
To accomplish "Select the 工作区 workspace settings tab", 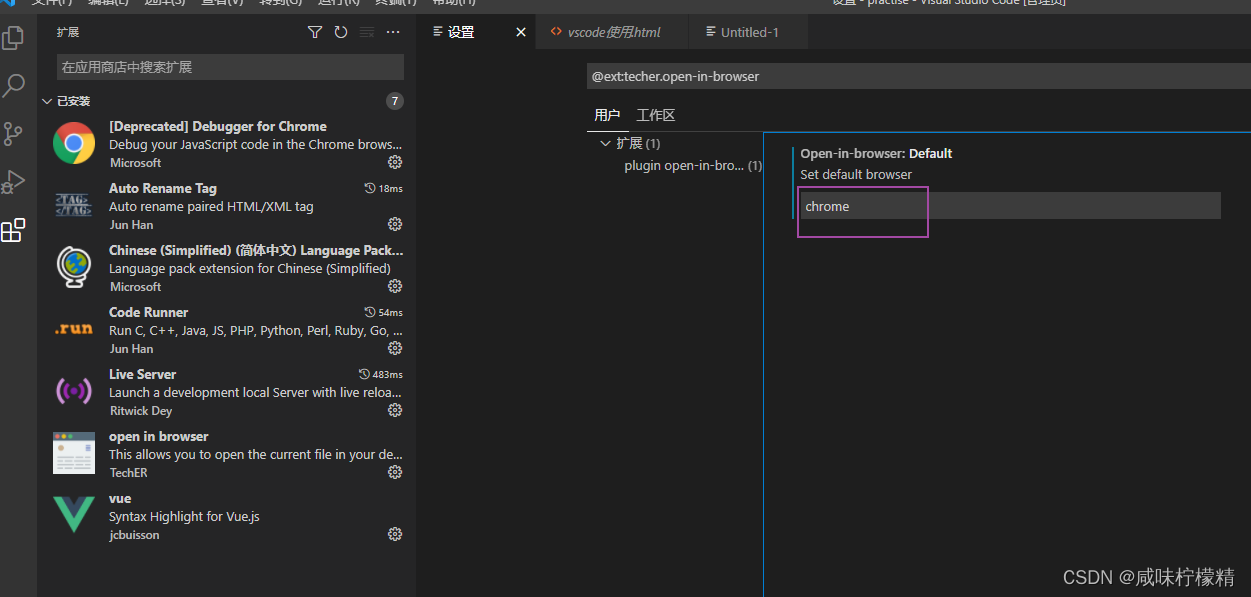I will pyautogui.click(x=656, y=115).
